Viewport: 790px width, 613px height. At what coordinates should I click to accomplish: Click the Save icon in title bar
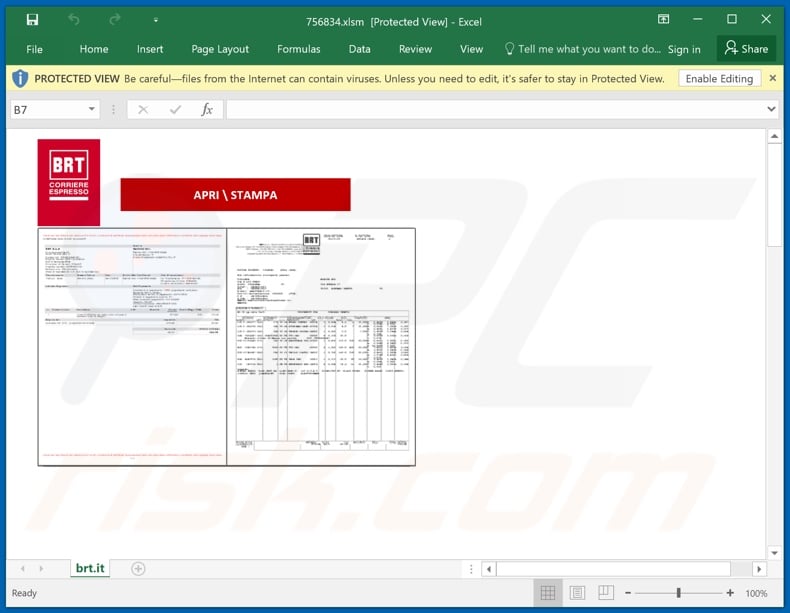32,20
